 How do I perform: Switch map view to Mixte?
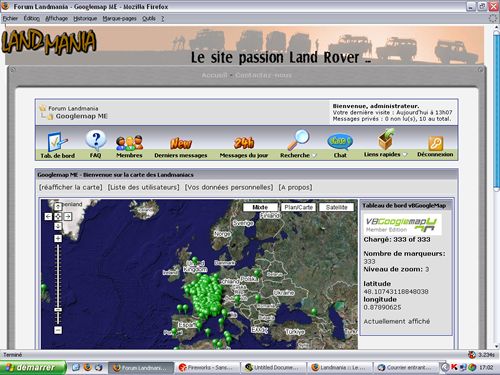pos(260,207)
